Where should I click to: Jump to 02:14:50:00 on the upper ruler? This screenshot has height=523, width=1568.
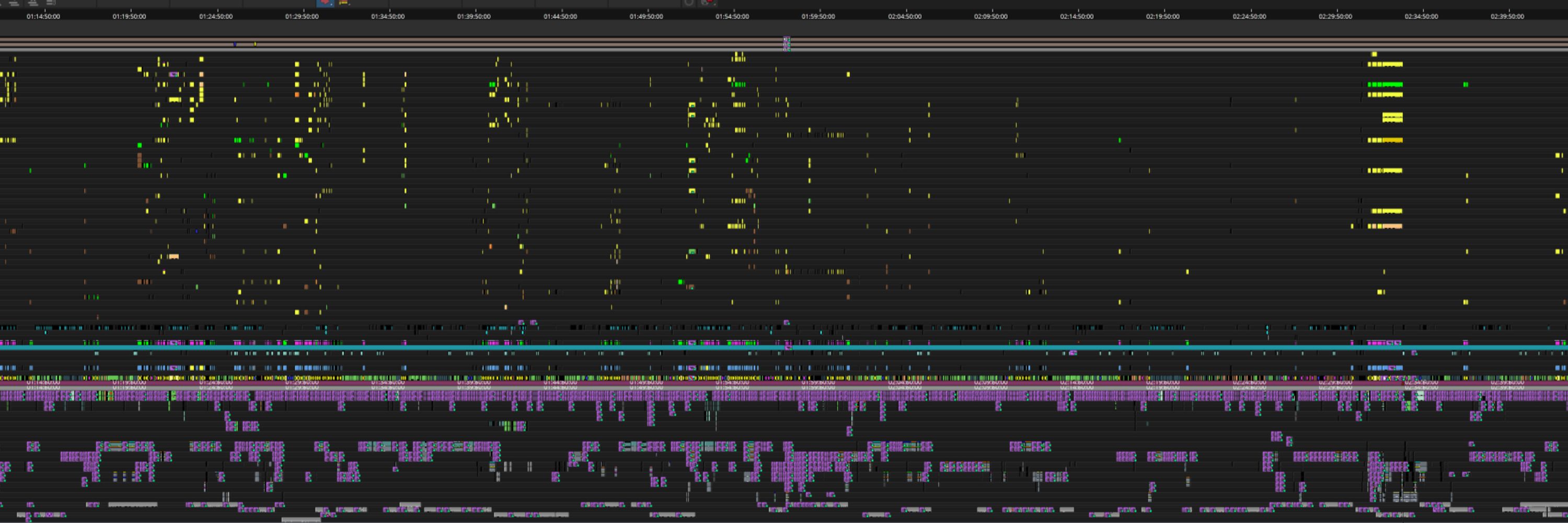coord(1076,16)
